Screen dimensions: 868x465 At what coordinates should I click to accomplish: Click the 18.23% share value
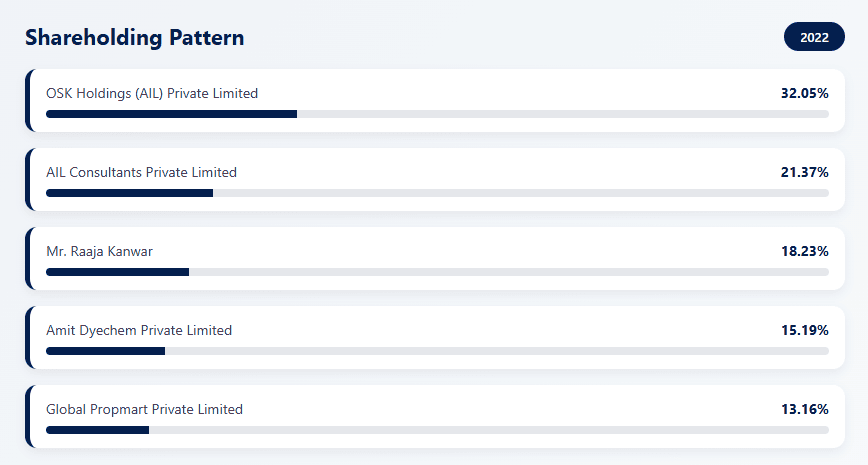pos(804,251)
